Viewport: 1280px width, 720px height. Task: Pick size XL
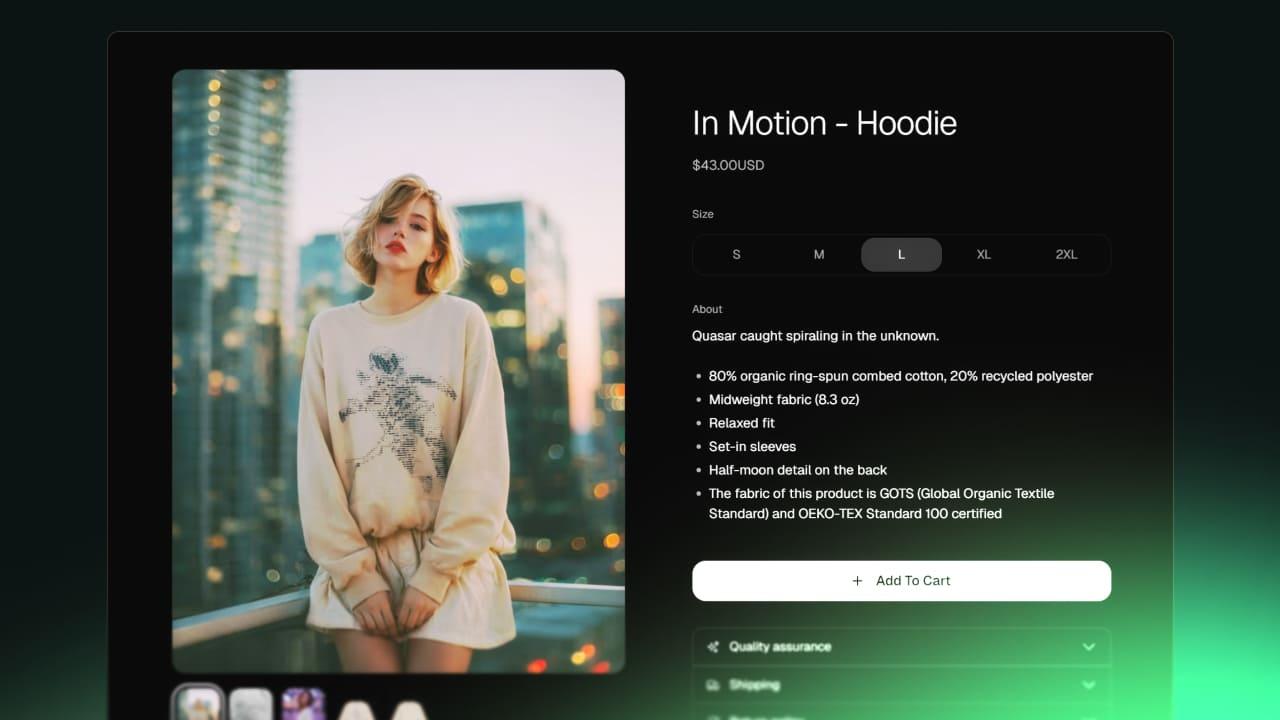coord(984,255)
